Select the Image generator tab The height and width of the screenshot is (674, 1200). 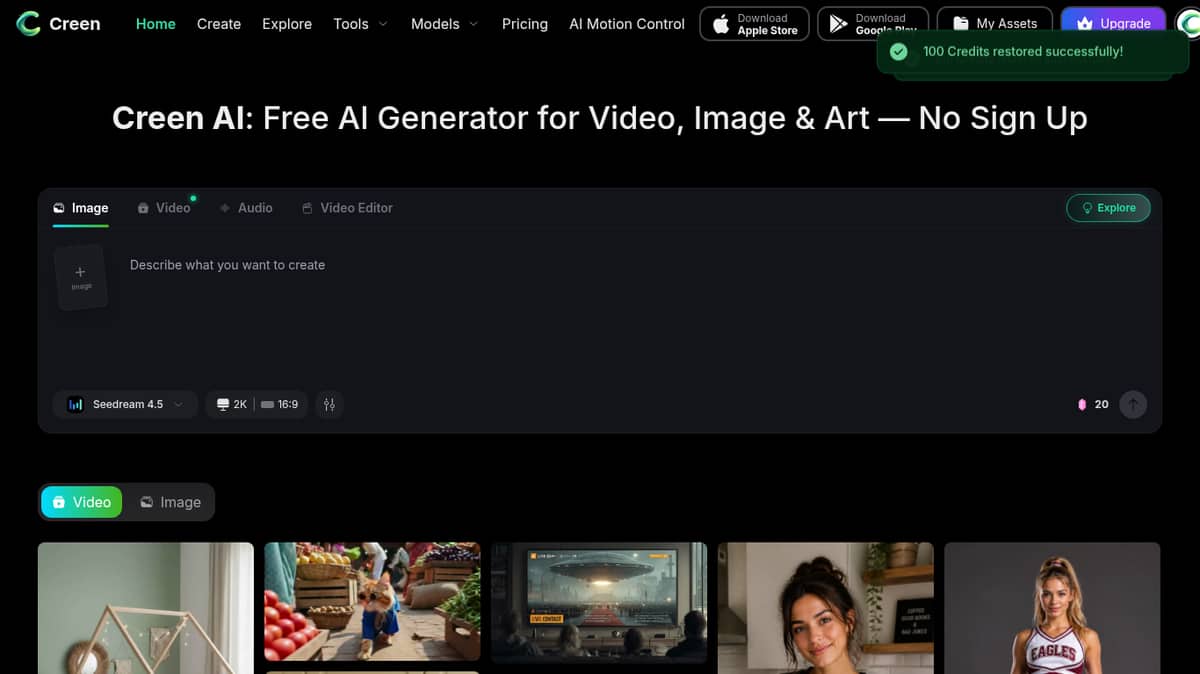point(81,208)
